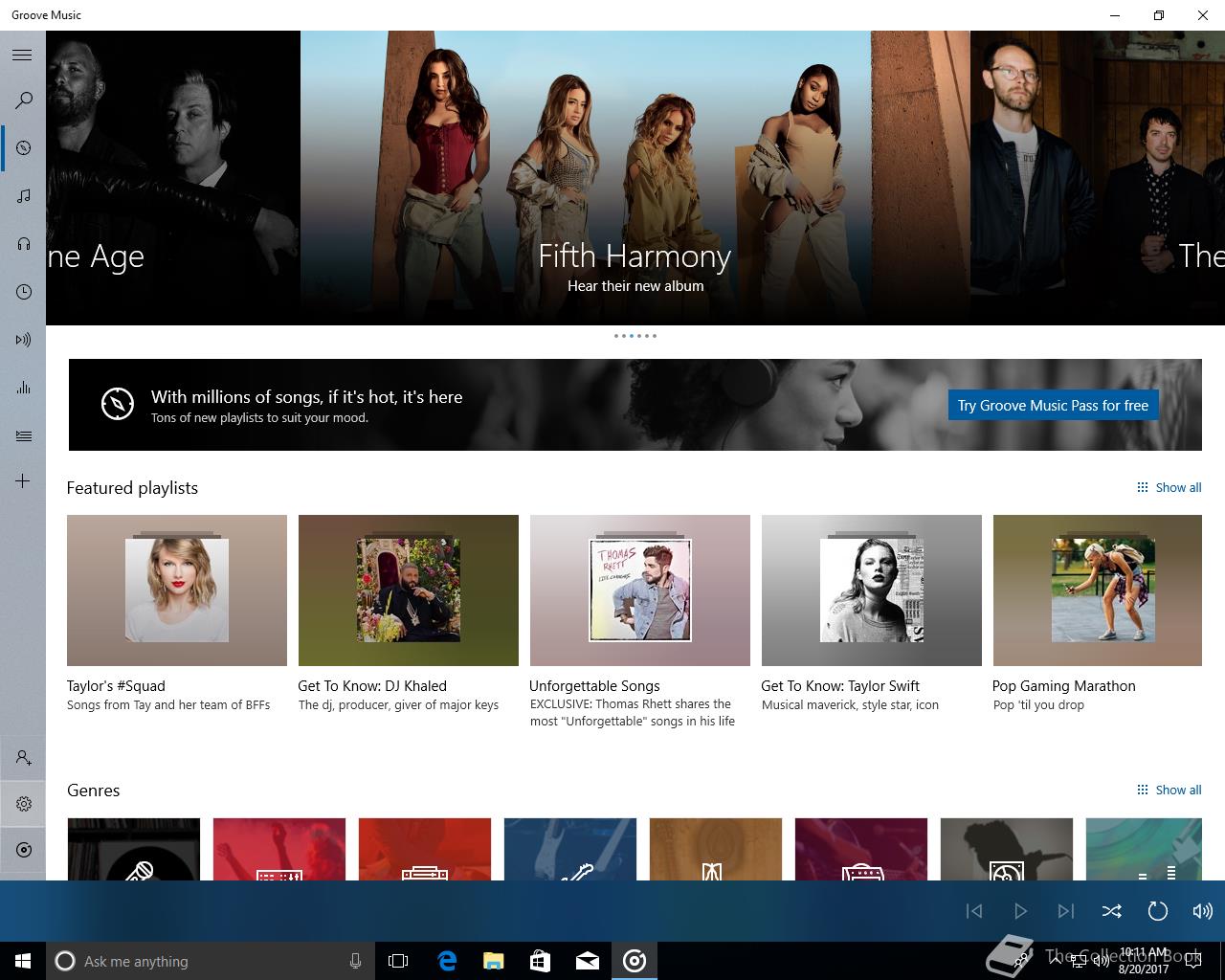
Task: Open Get To Know: DJ Khaled cover
Action: 409,590
